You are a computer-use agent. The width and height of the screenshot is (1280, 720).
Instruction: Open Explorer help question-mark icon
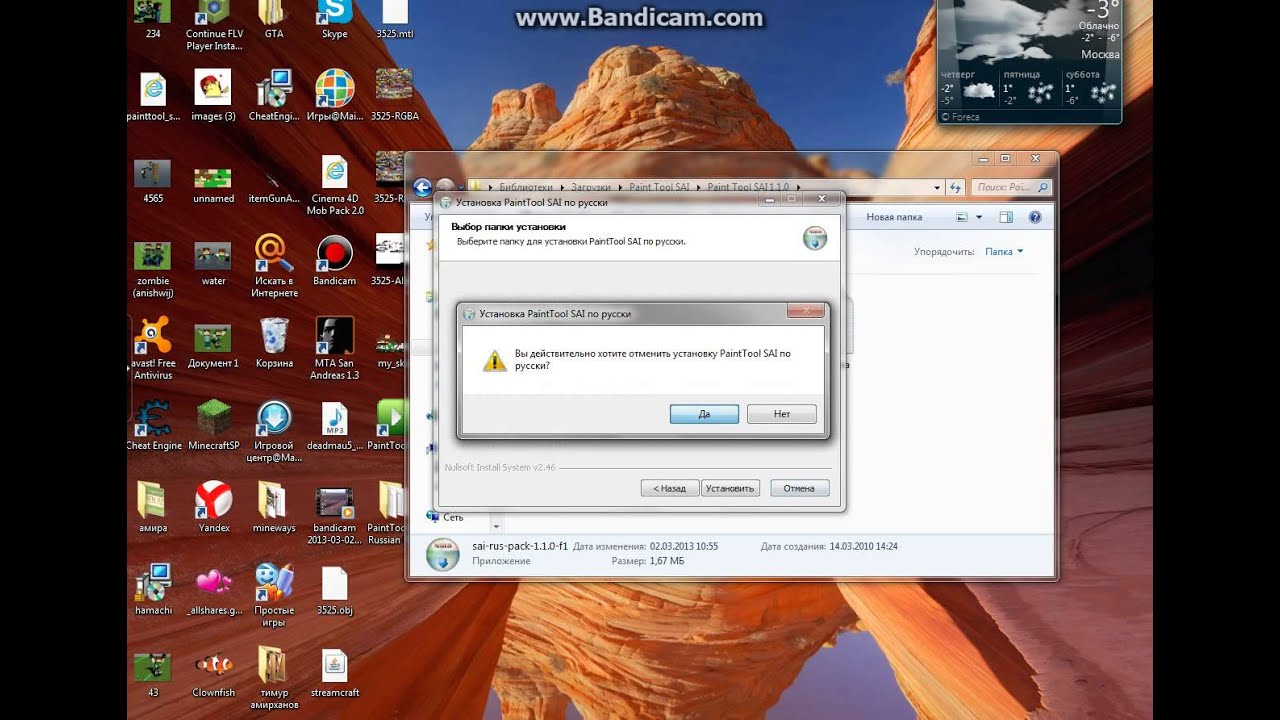[x=1035, y=217]
